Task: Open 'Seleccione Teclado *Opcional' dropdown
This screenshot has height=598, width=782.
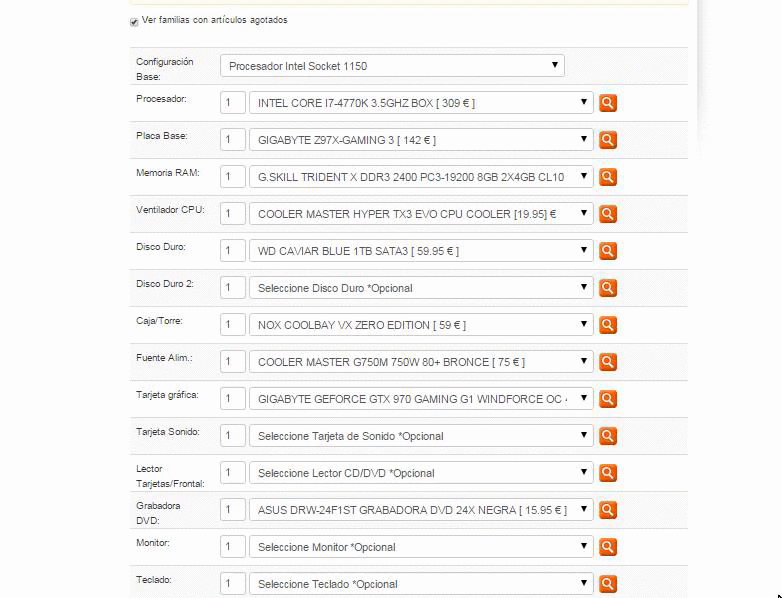Action: point(421,584)
